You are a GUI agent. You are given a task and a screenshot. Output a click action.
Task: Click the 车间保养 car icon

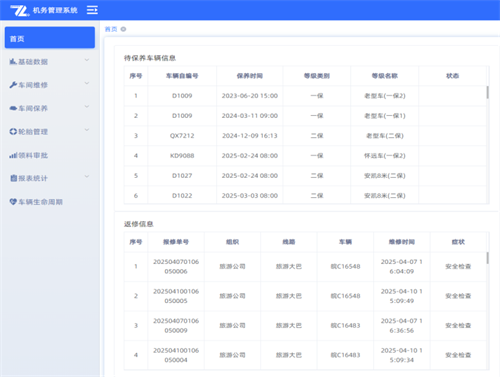(13, 108)
